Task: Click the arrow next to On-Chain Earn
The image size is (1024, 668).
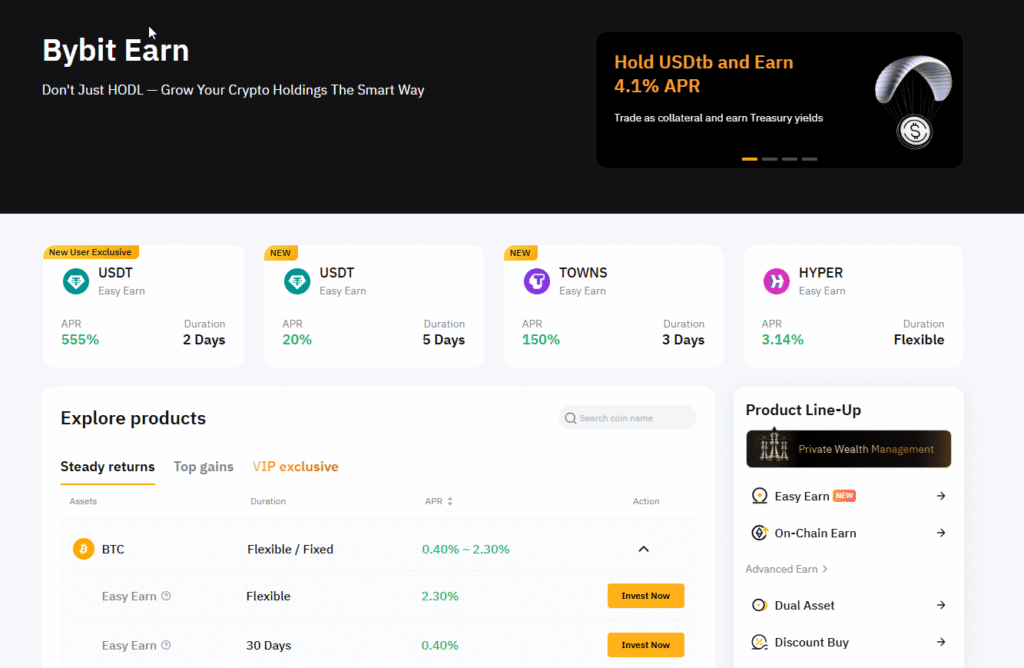Action: (941, 533)
